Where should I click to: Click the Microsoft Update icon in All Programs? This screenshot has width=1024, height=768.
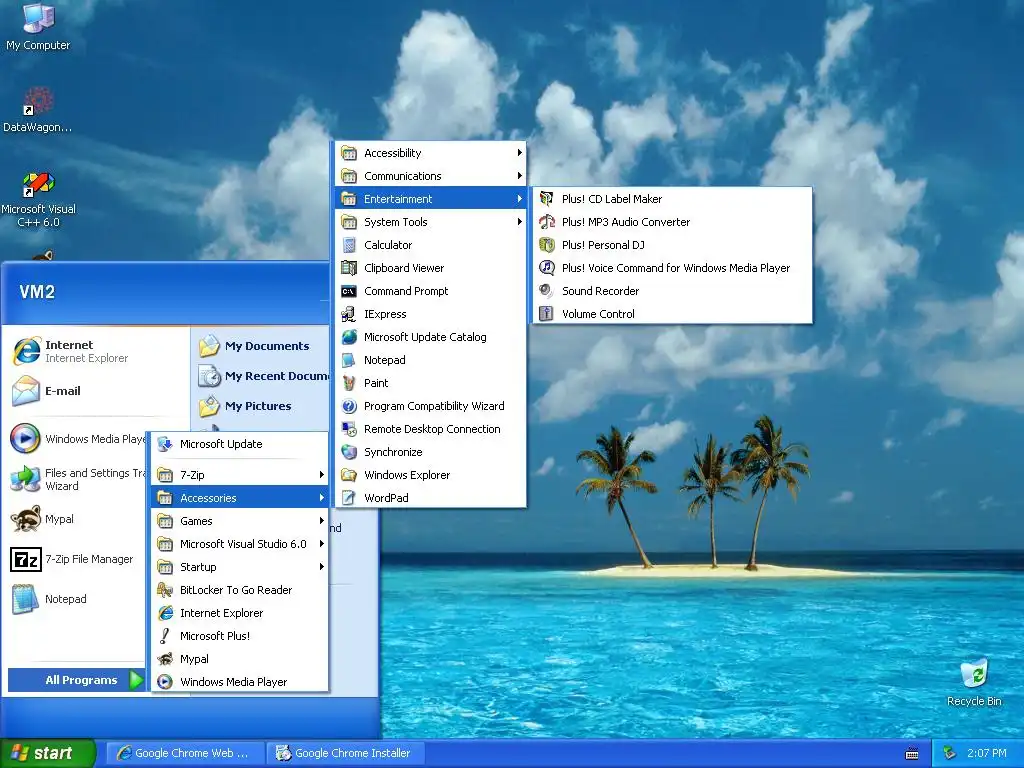(x=165, y=444)
